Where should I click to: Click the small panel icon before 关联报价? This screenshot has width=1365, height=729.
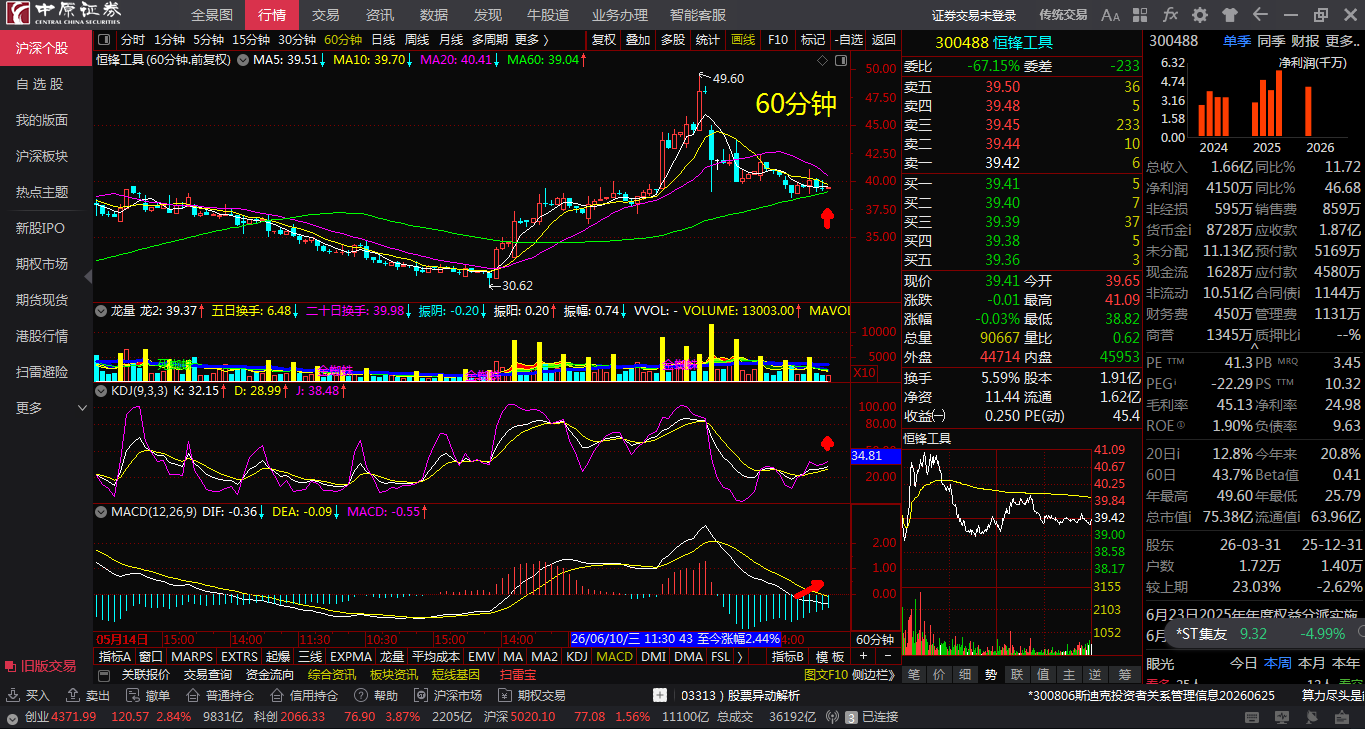(x=104, y=675)
